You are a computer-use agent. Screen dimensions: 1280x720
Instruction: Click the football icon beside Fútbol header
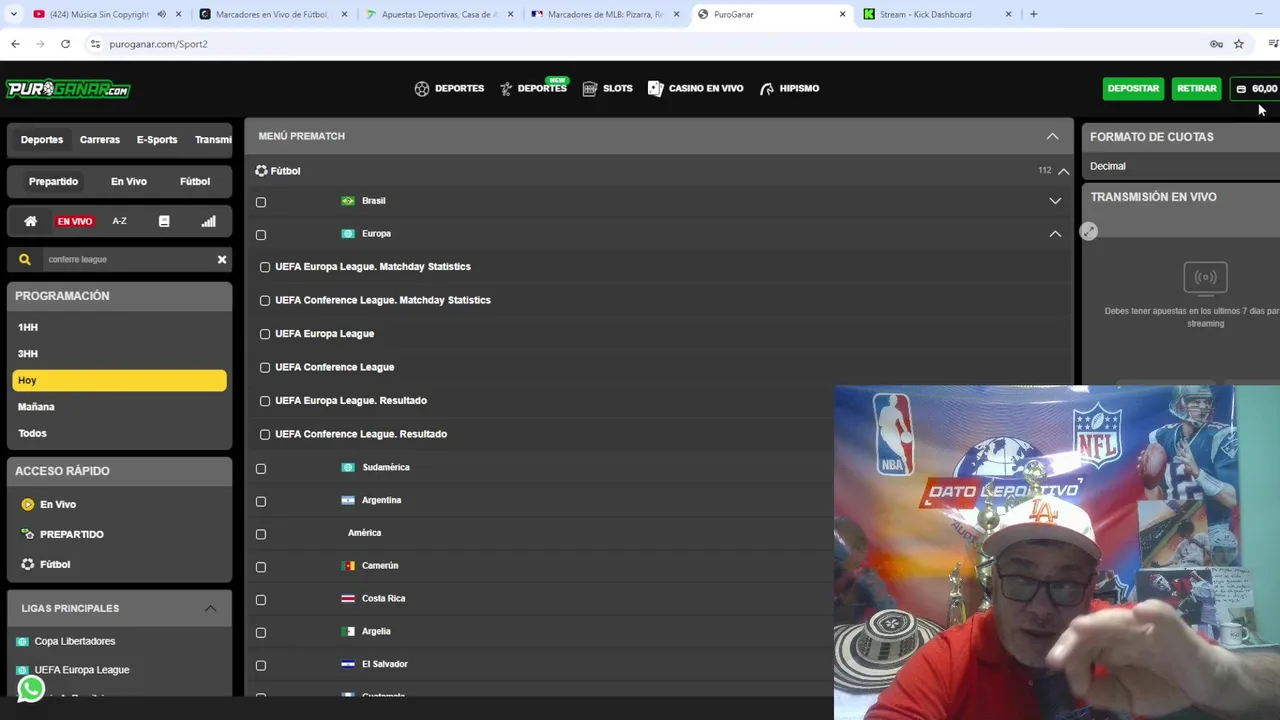261,171
